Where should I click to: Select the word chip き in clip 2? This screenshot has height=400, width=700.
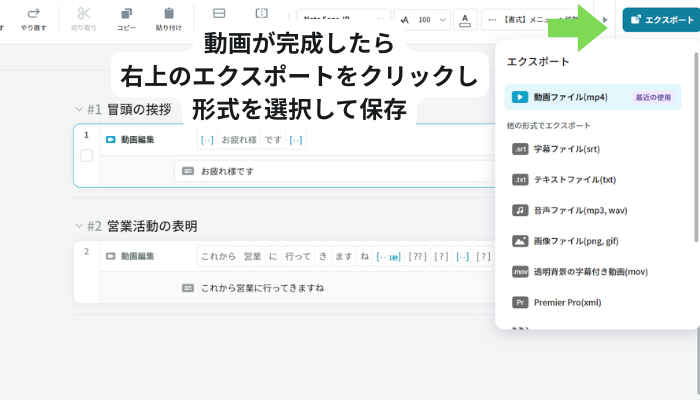(323, 256)
